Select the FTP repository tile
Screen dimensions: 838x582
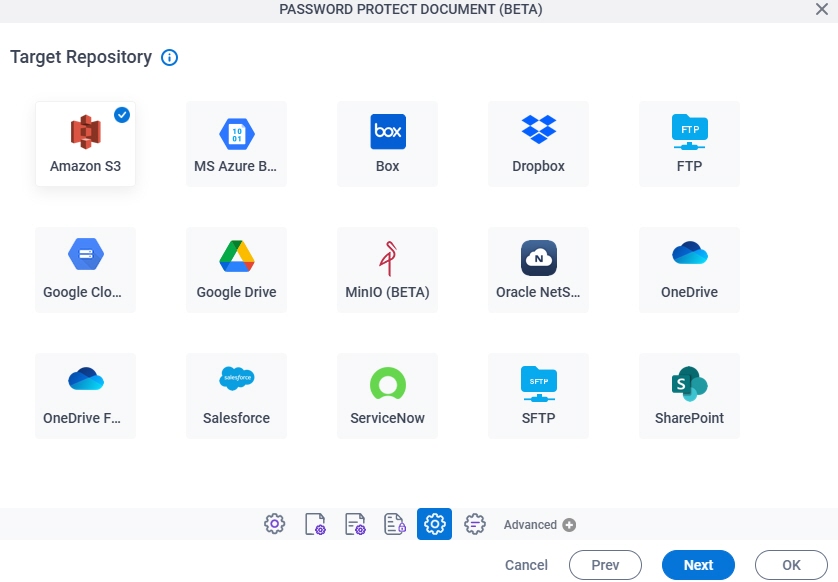[689, 144]
